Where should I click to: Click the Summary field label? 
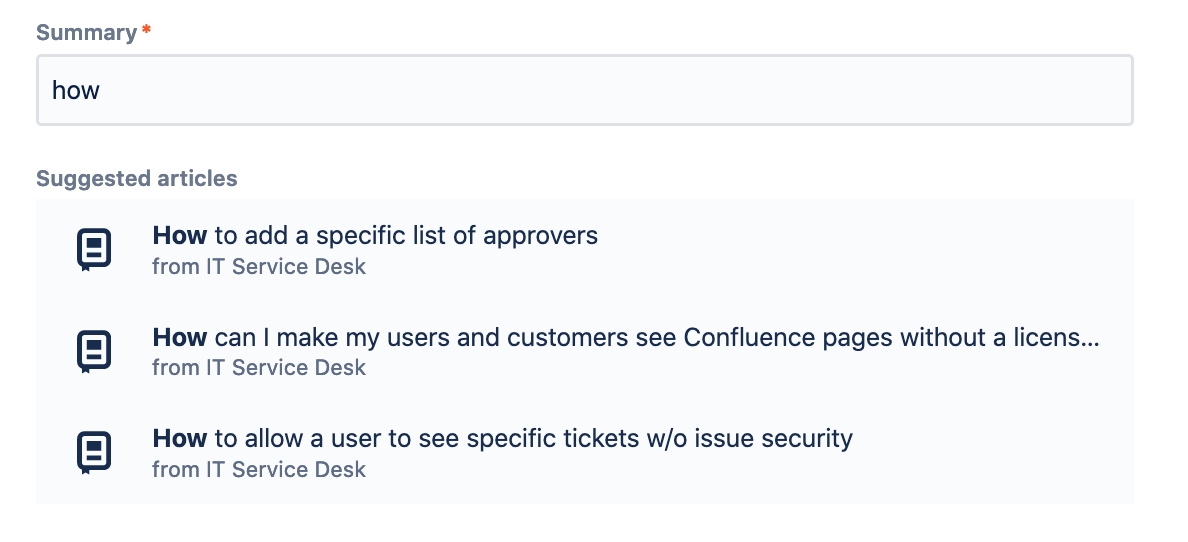(86, 33)
